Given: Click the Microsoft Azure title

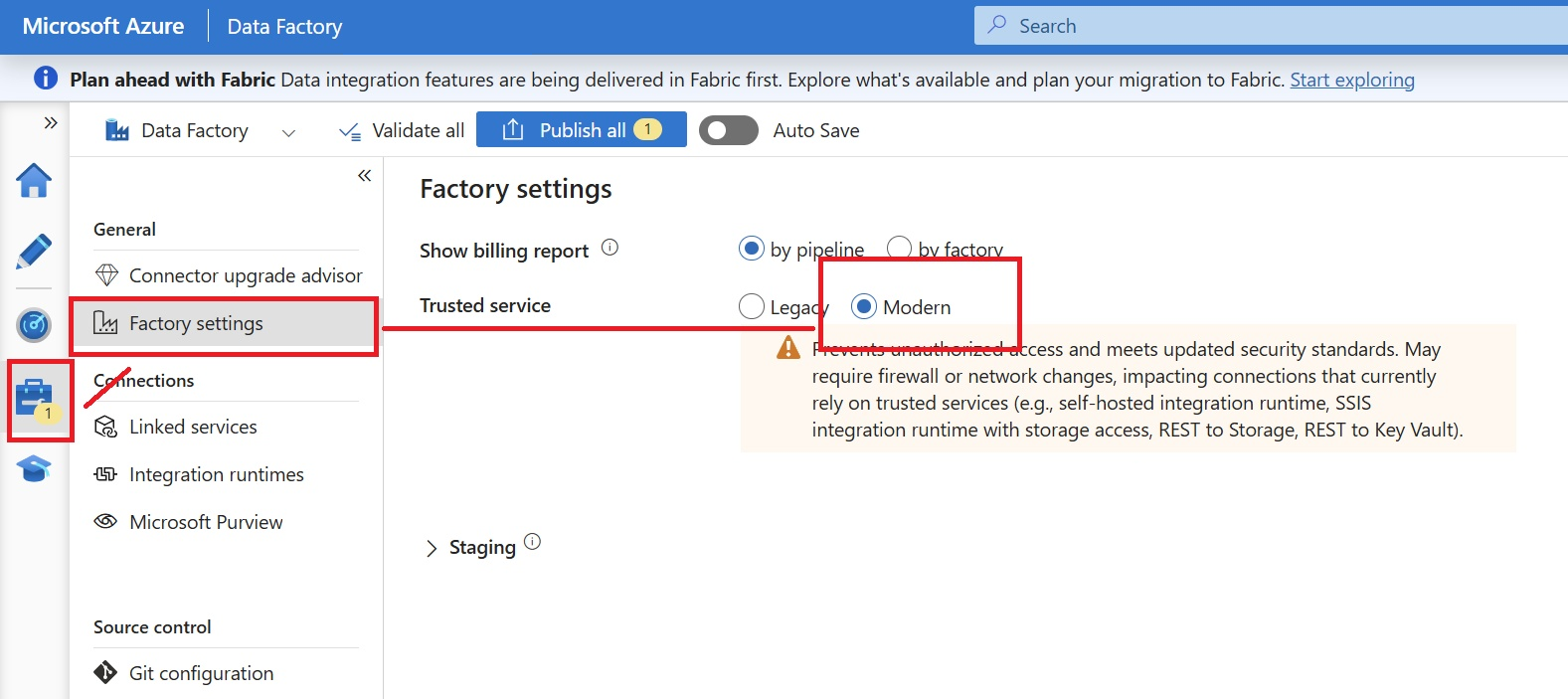Looking at the screenshot, I should coord(103,26).
